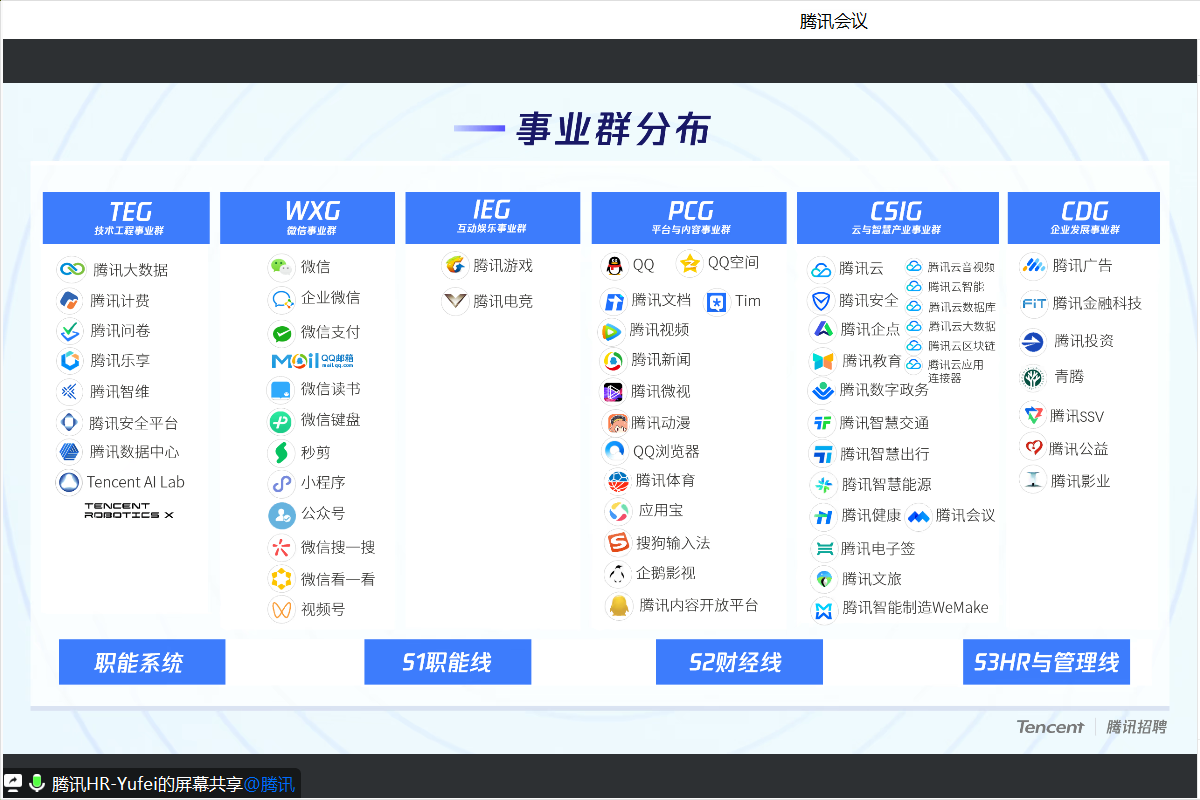Click the Tencent Meeting icon in CSIG
Screen dimensions: 1200x800
click(919, 516)
